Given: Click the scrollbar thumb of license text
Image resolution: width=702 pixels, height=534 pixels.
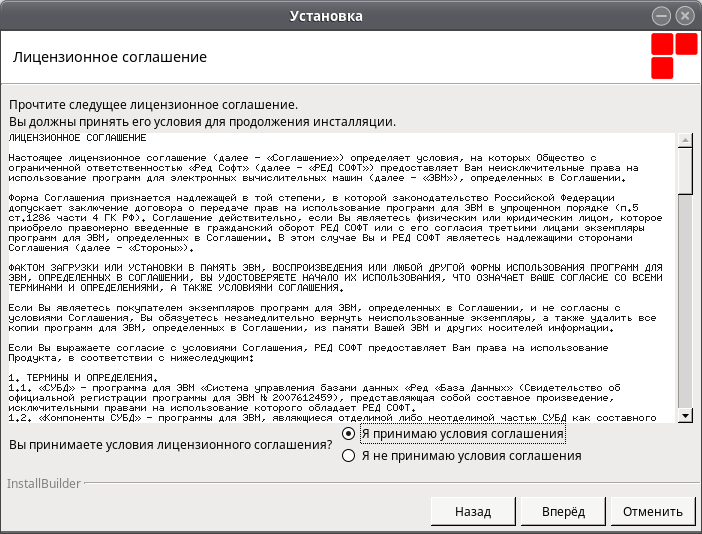Looking at the screenshot, I should [x=685, y=171].
